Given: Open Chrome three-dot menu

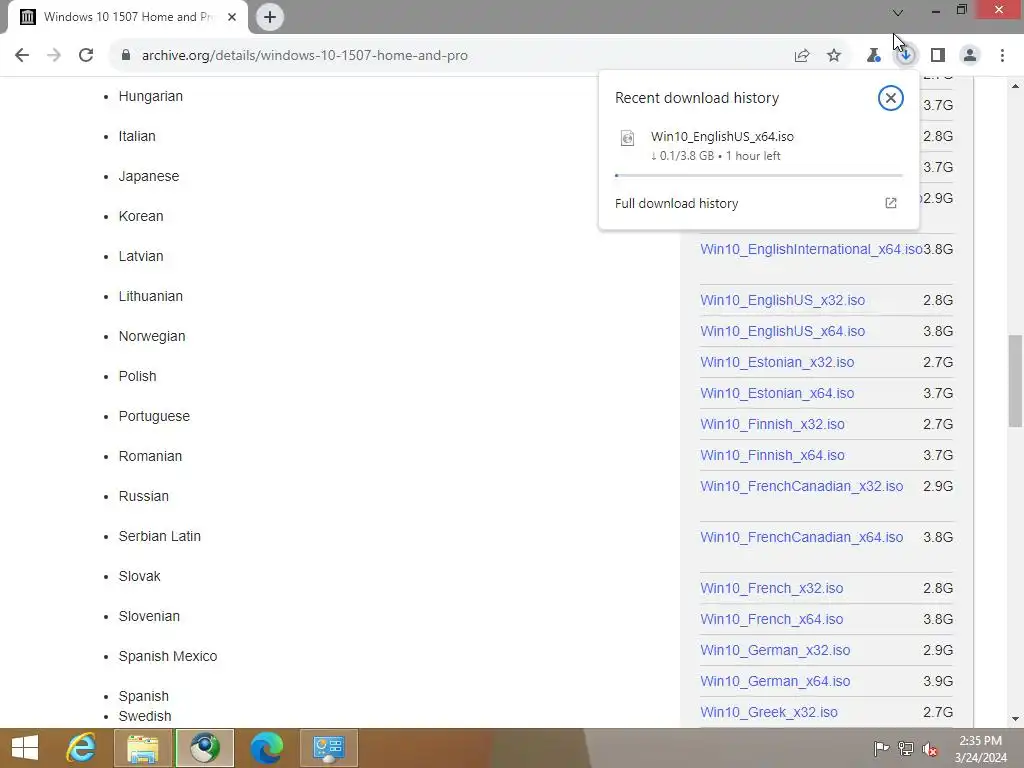Looking at the screenshot, I should pos(1002,56).
